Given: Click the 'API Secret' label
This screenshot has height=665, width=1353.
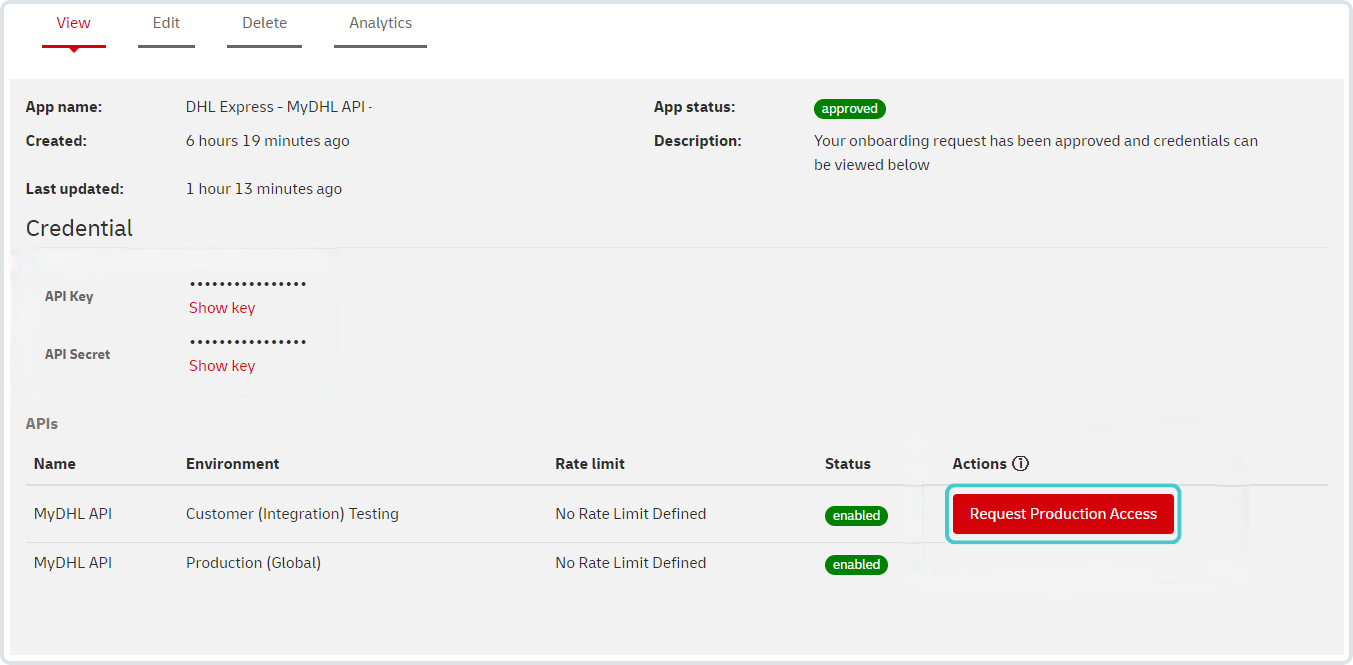Looking at the screenshot, I should (x=78, y=355).
